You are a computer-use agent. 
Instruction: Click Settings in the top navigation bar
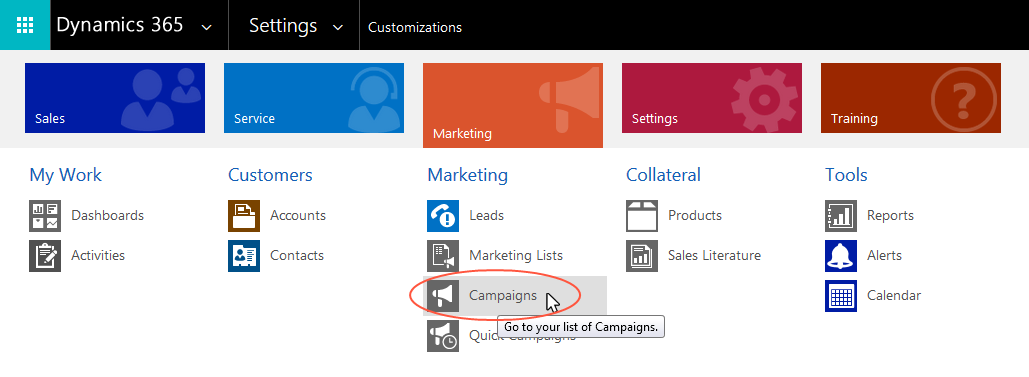click(x=283, y=26)
